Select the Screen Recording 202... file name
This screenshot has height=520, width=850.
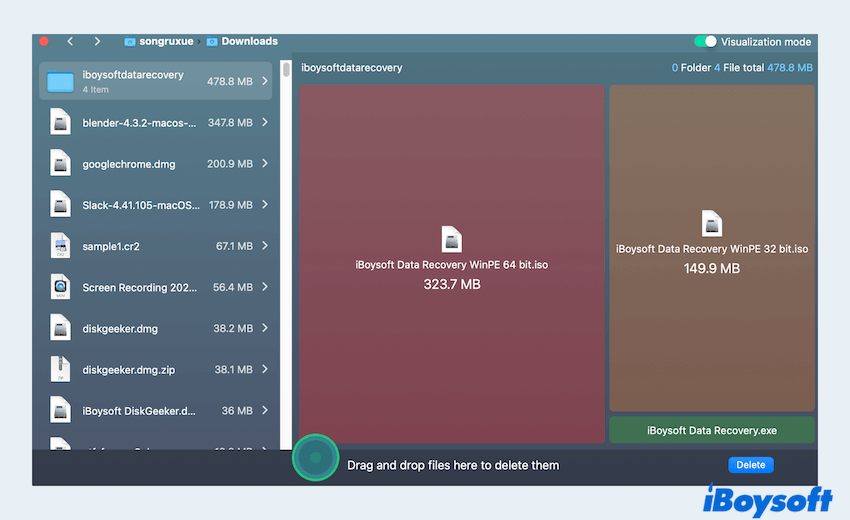(140, 288)
